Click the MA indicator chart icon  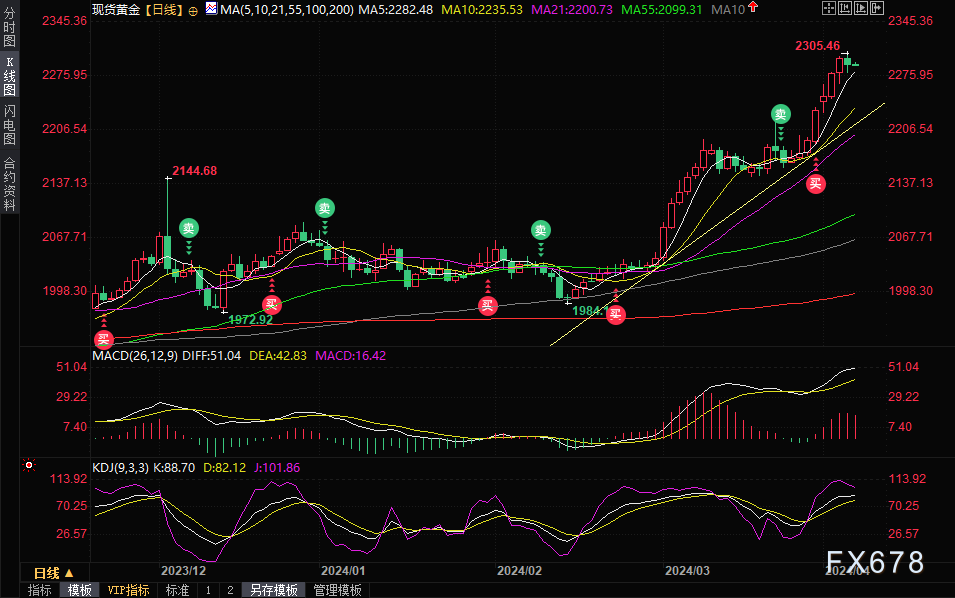coord(209,8)
